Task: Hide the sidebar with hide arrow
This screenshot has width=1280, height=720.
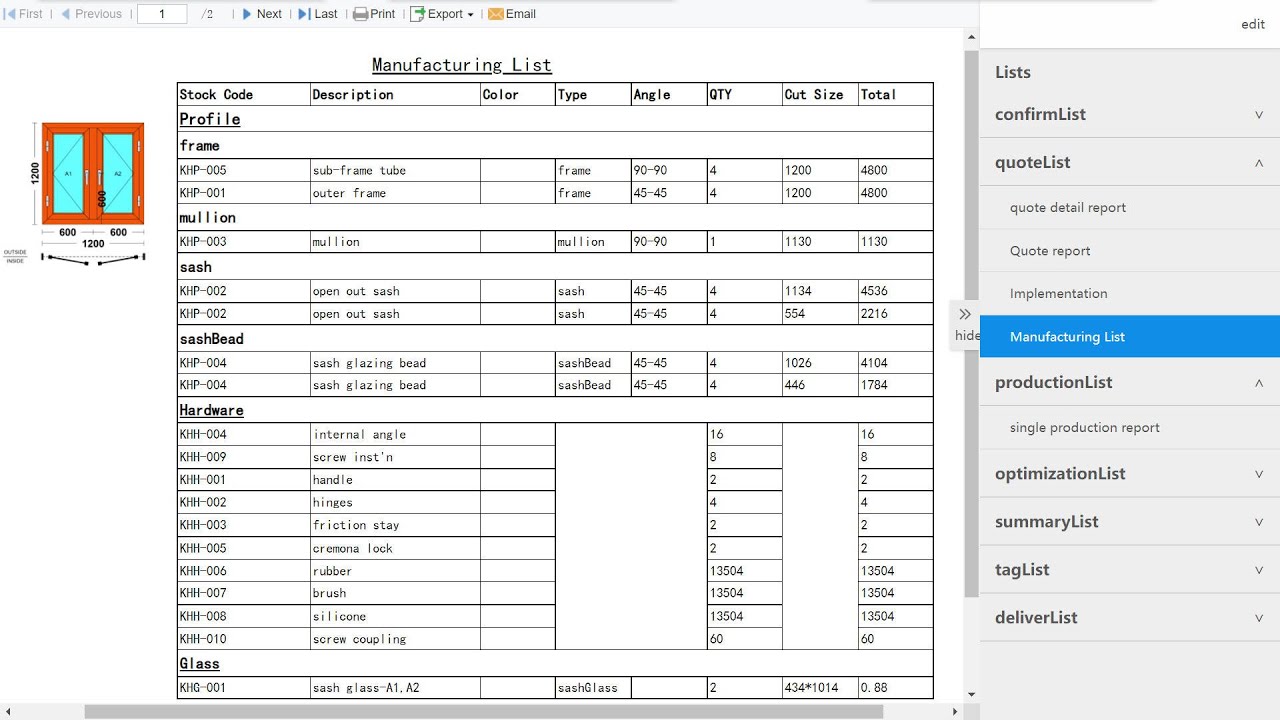Action: pyautogui.click(x=965, y=324)
